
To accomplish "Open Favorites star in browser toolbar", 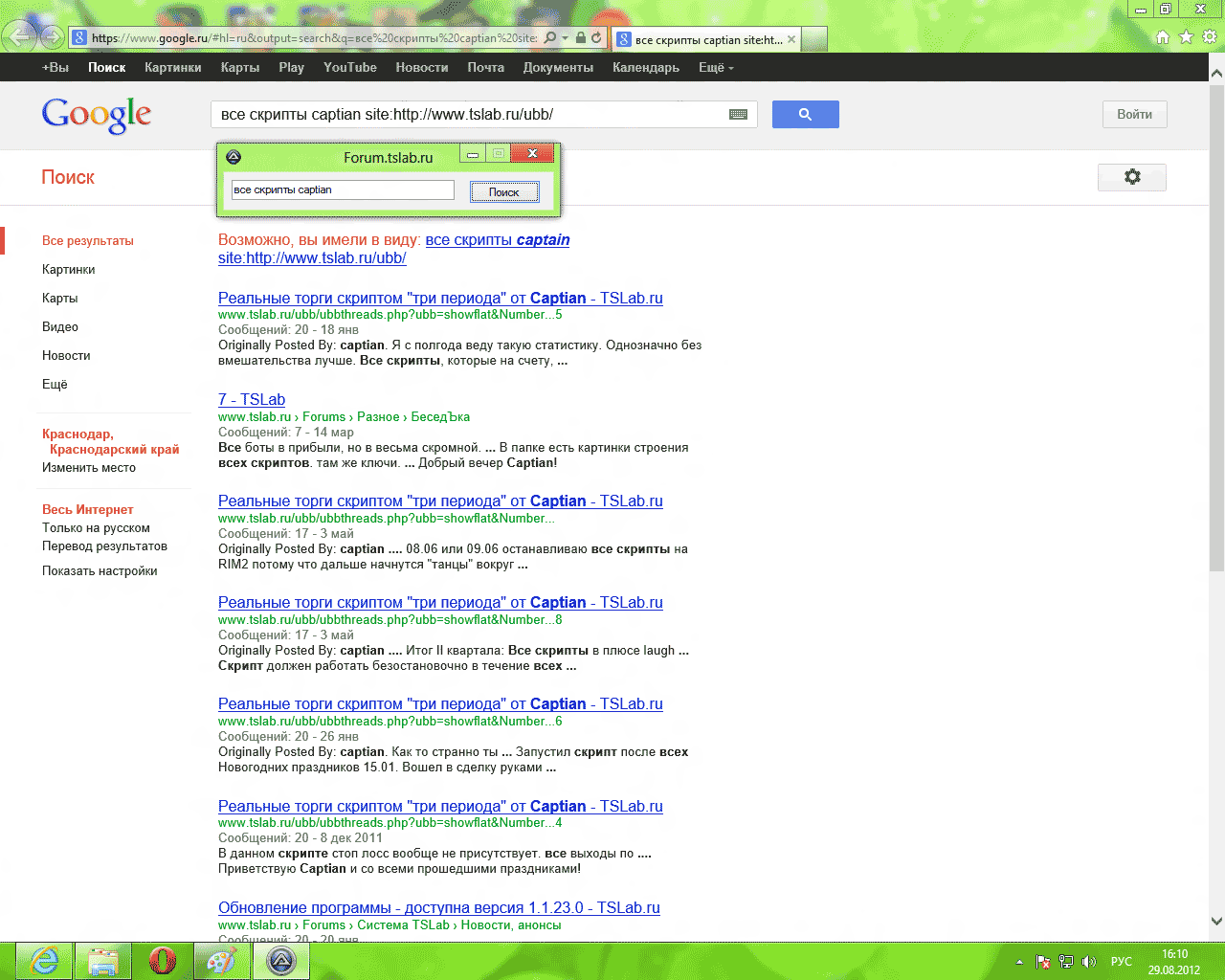I will (x=1186, y=37).
